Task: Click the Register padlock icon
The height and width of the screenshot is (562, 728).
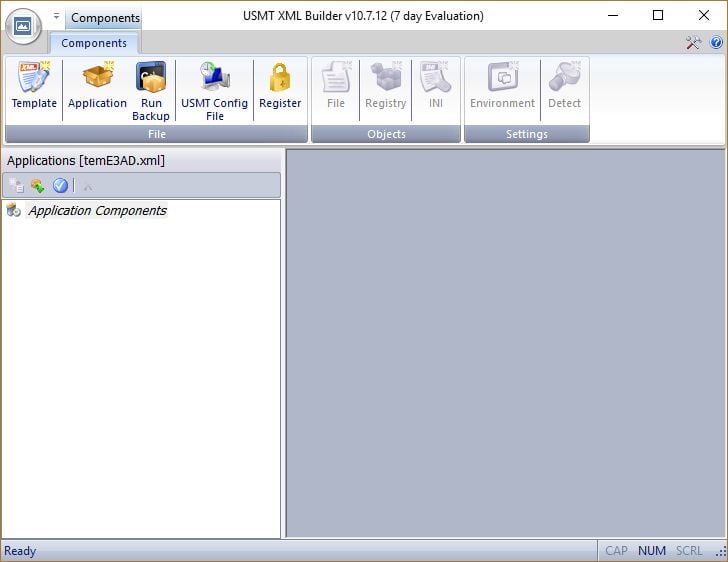Action: [280, 78]
